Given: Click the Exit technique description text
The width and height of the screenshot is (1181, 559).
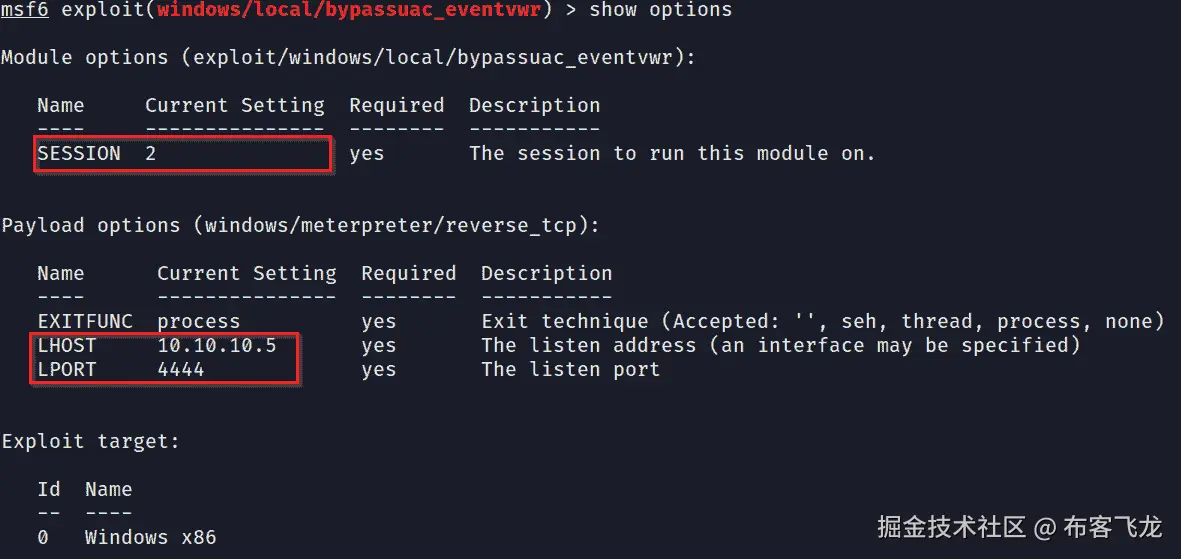Looking at the screenshot, I should click(x=823, y=322).
